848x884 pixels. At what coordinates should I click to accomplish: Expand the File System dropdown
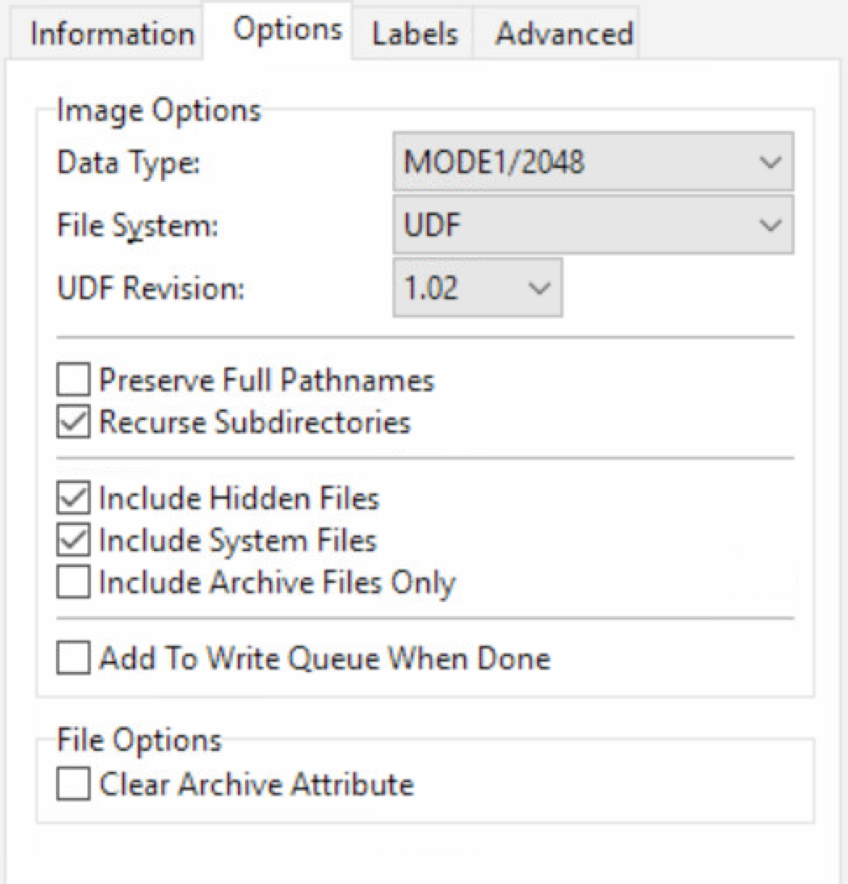[592, 225]
